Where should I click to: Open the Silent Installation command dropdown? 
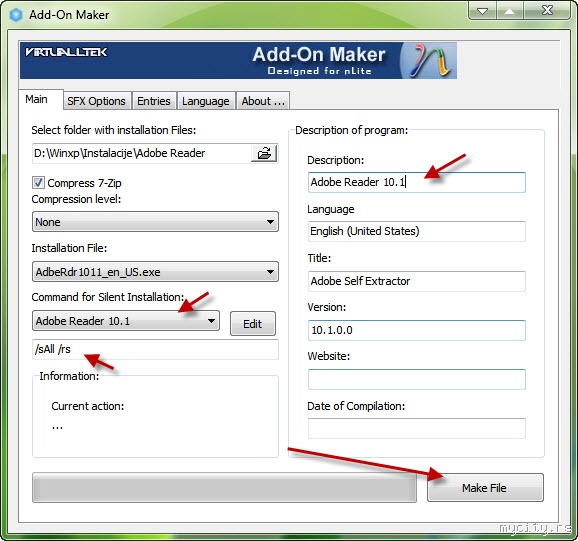point(126,321)
